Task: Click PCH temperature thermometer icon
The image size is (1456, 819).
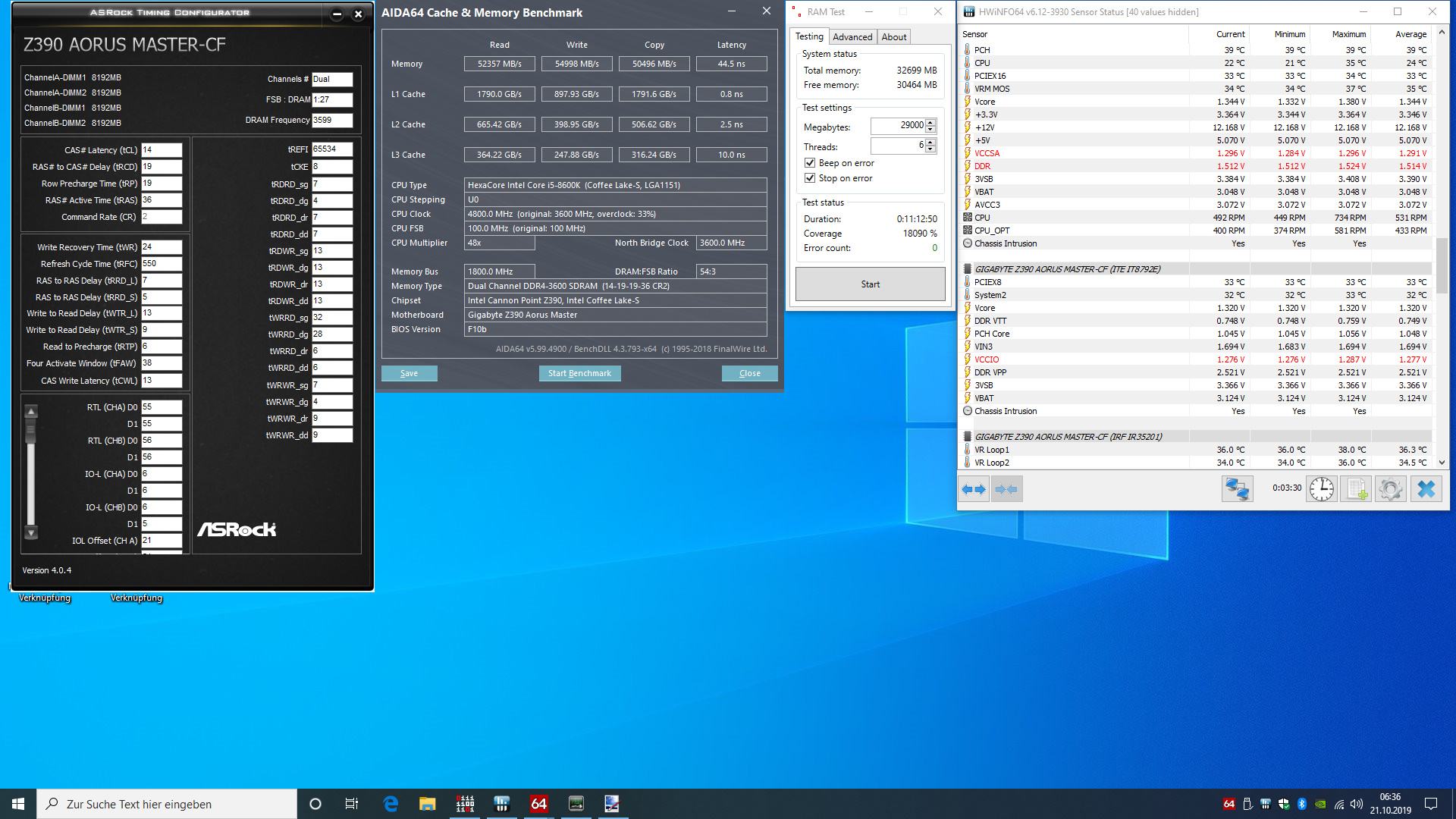Action: pos(967,50)
